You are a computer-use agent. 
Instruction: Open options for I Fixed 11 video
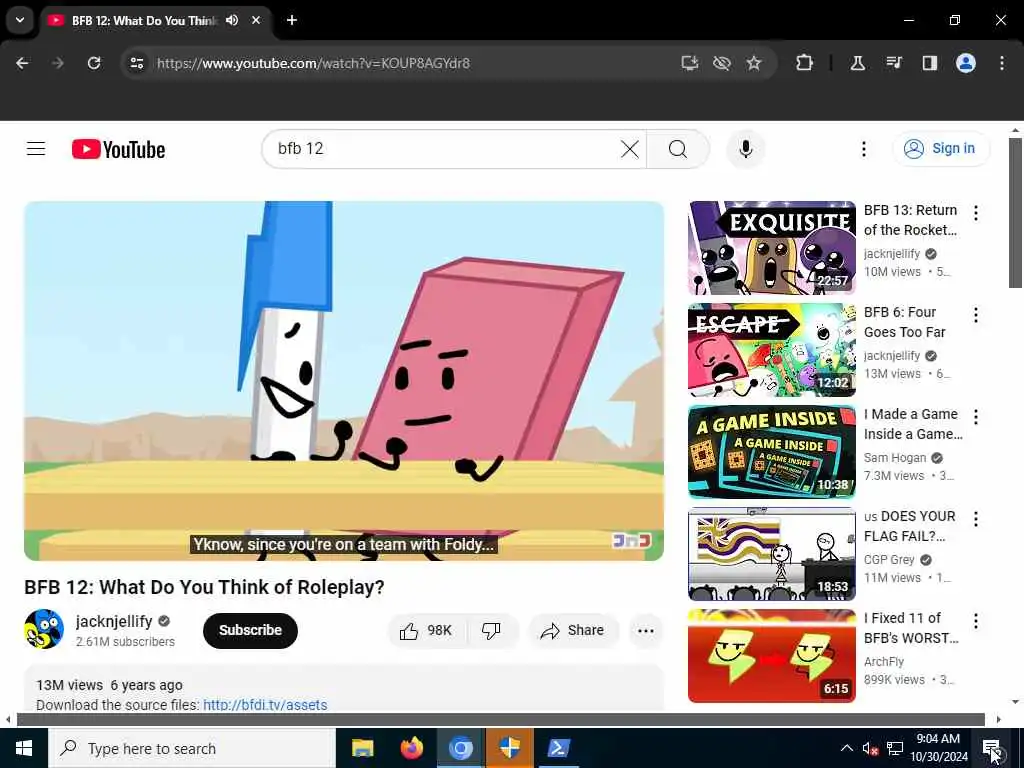tap(976, 620)
